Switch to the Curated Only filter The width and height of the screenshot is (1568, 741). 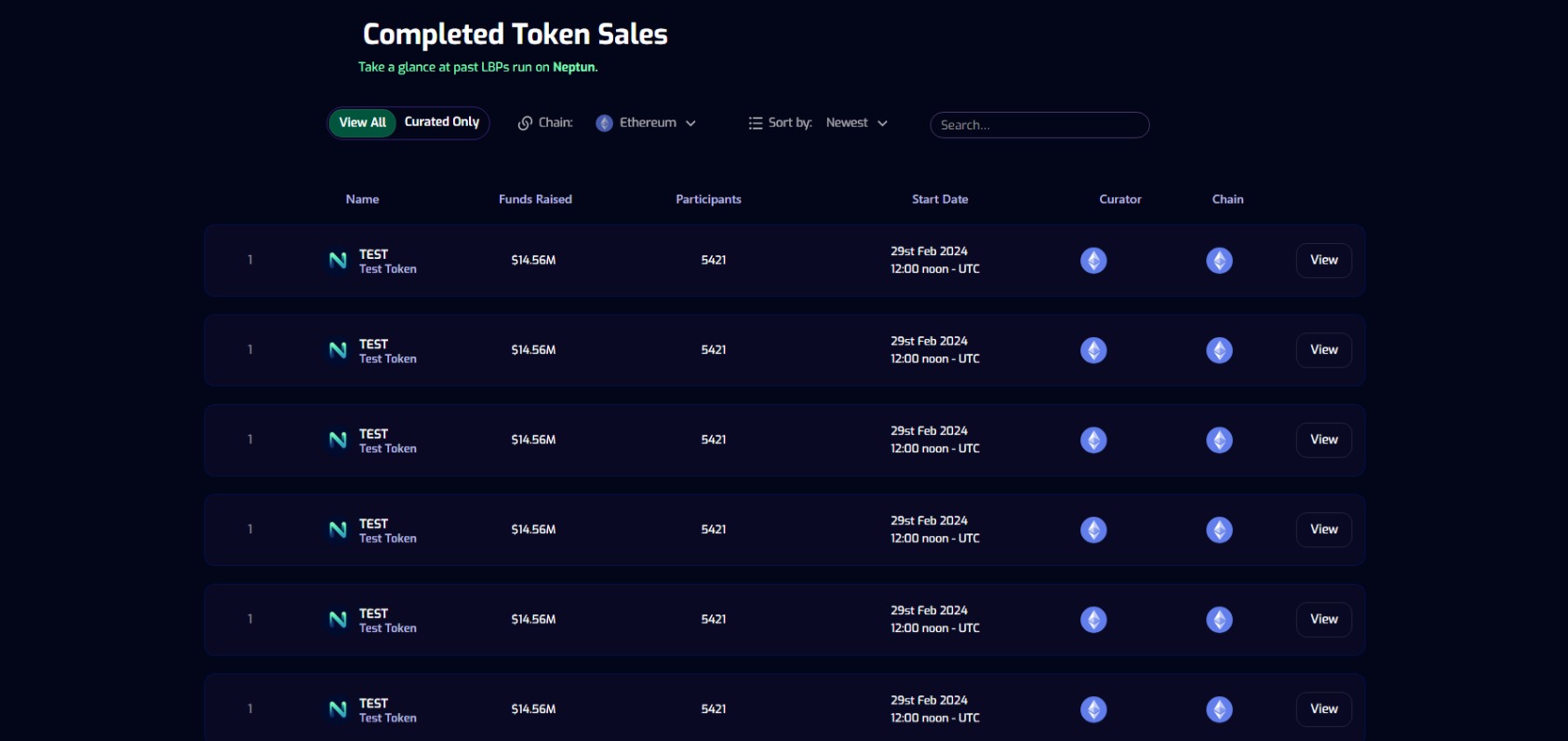tap(442, 122)
